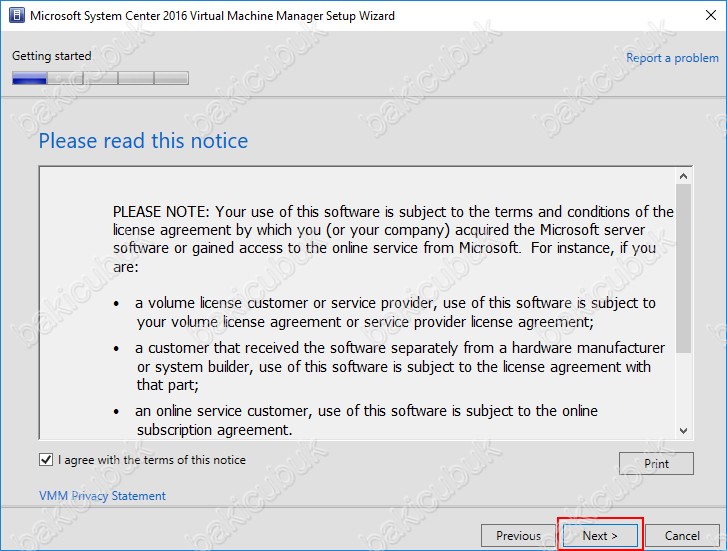Viewport: 727px width, 551px height.
Task: Toggle the agree with terms checkbox
Action: 46,460
